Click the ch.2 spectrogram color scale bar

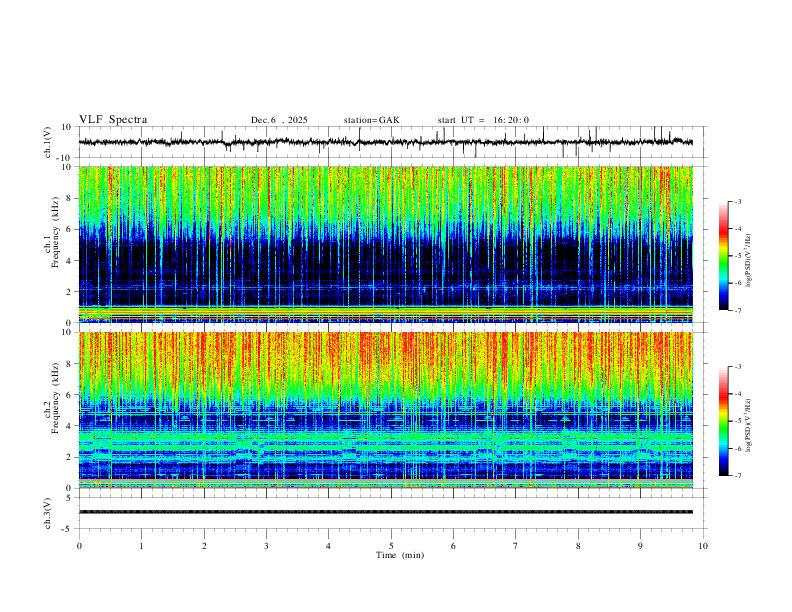724,421
